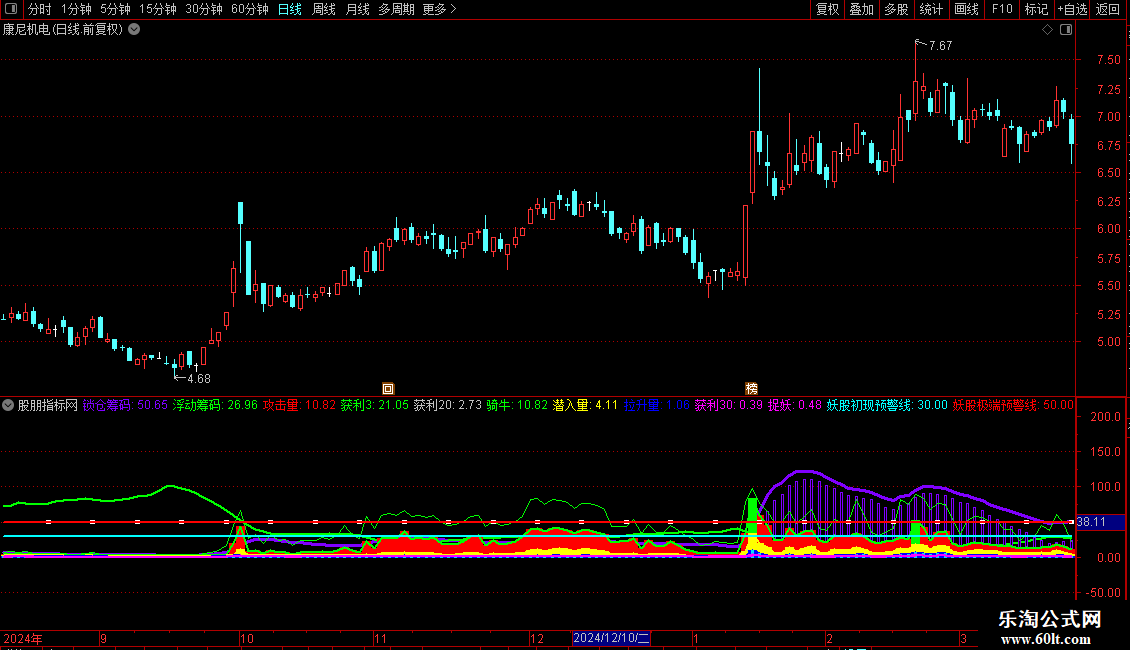Select the 拉升量 indicator value

tap(657, 406)
